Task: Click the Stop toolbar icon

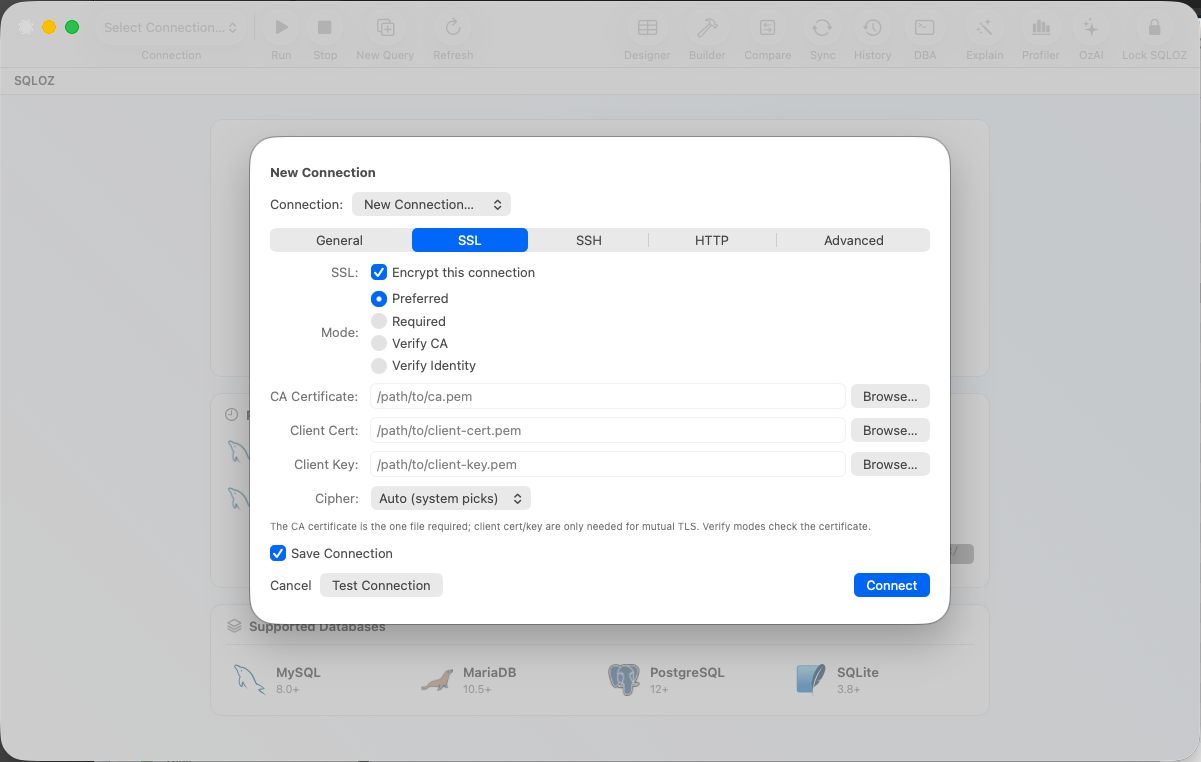Action: point(325,28)
